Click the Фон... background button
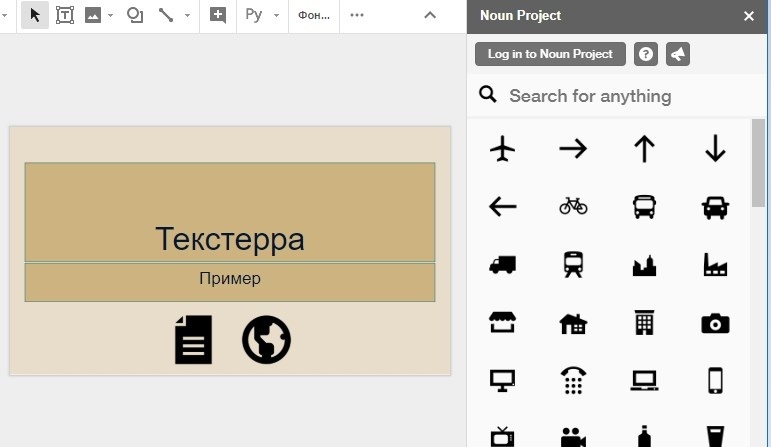The height and width of the screenshot is (447, 771). pyautogui.click(x=314, y=15)
